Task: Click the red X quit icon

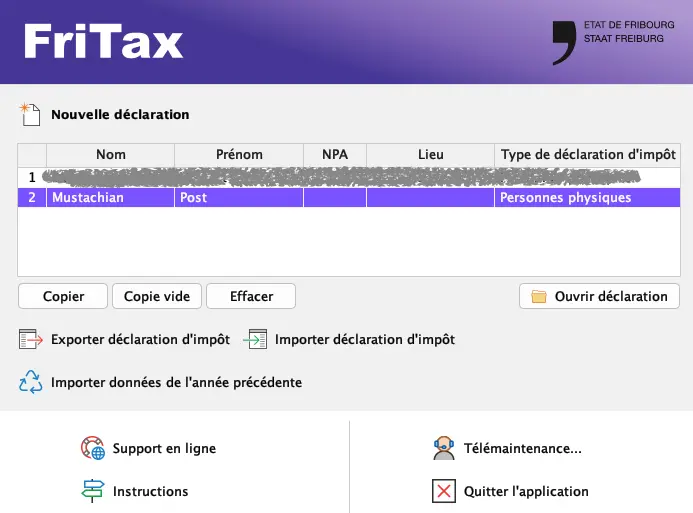Action: click(444, 491)
